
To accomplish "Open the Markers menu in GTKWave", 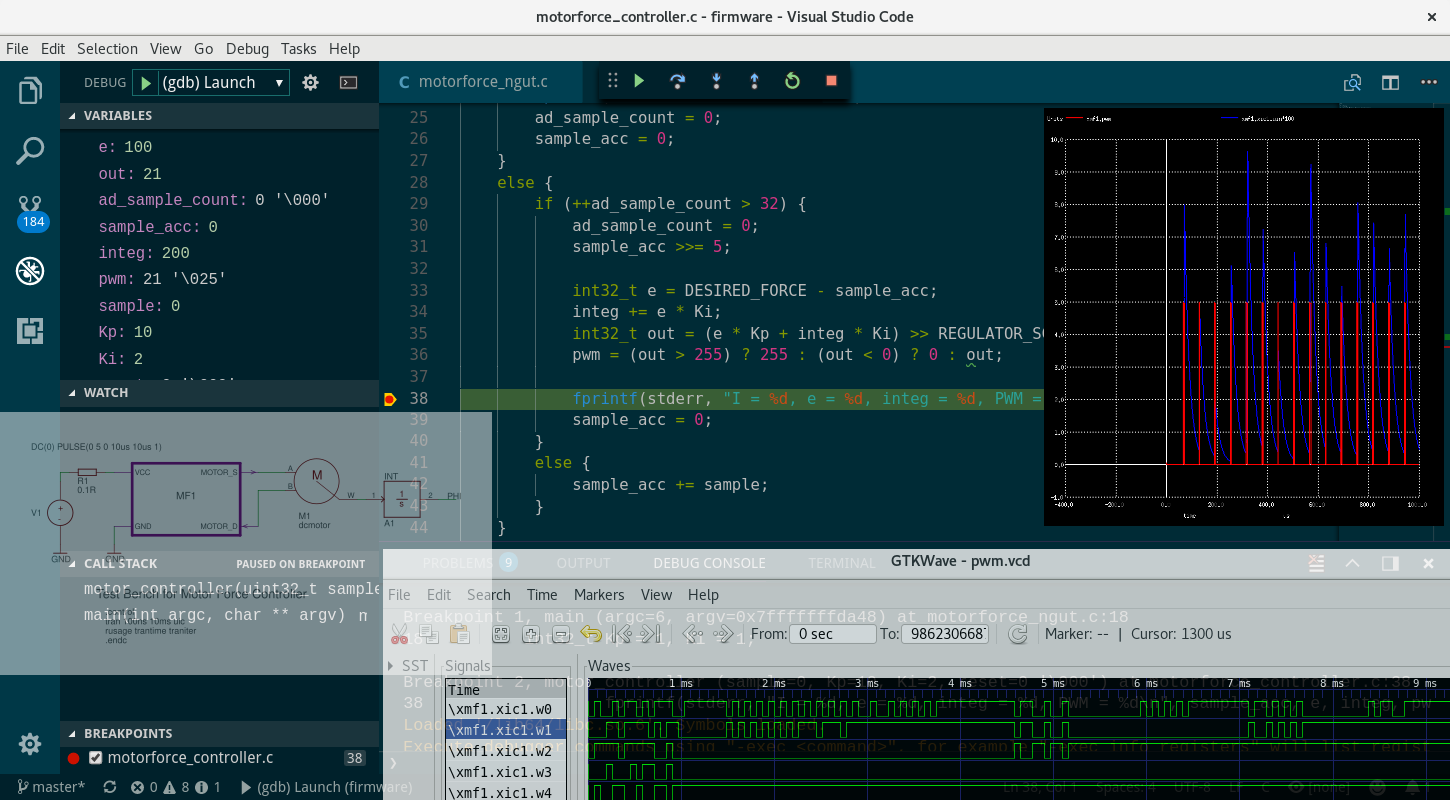I will (x=599, y=594).
